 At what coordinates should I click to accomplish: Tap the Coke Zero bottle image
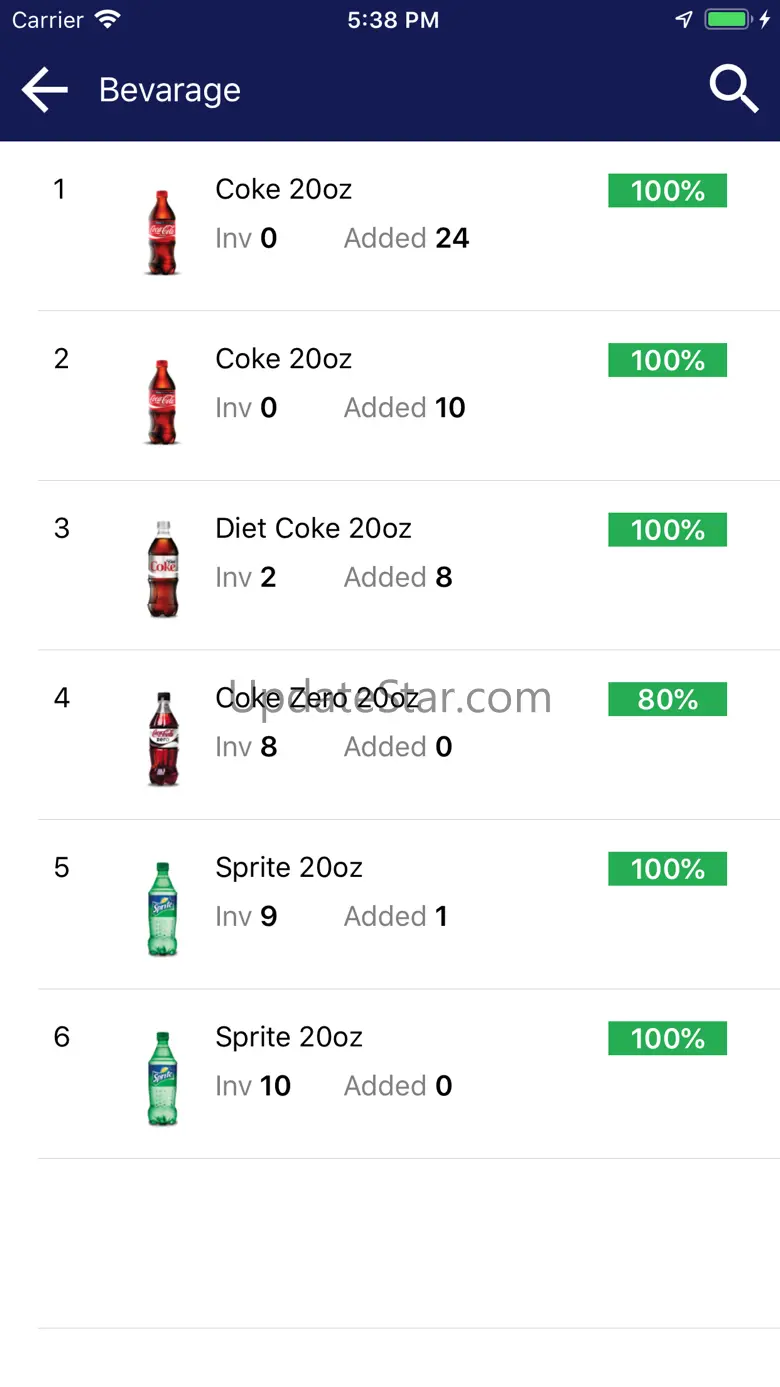click(162, 740)
